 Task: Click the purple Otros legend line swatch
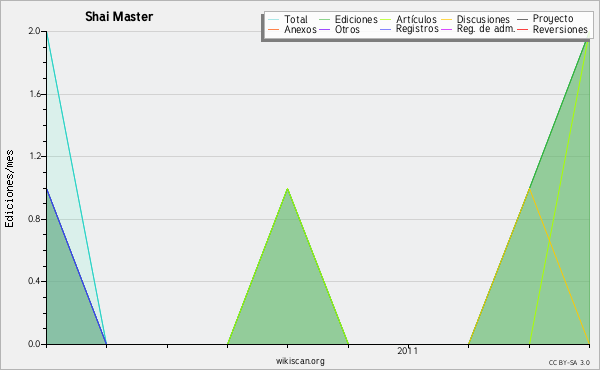tap(324, 29)
